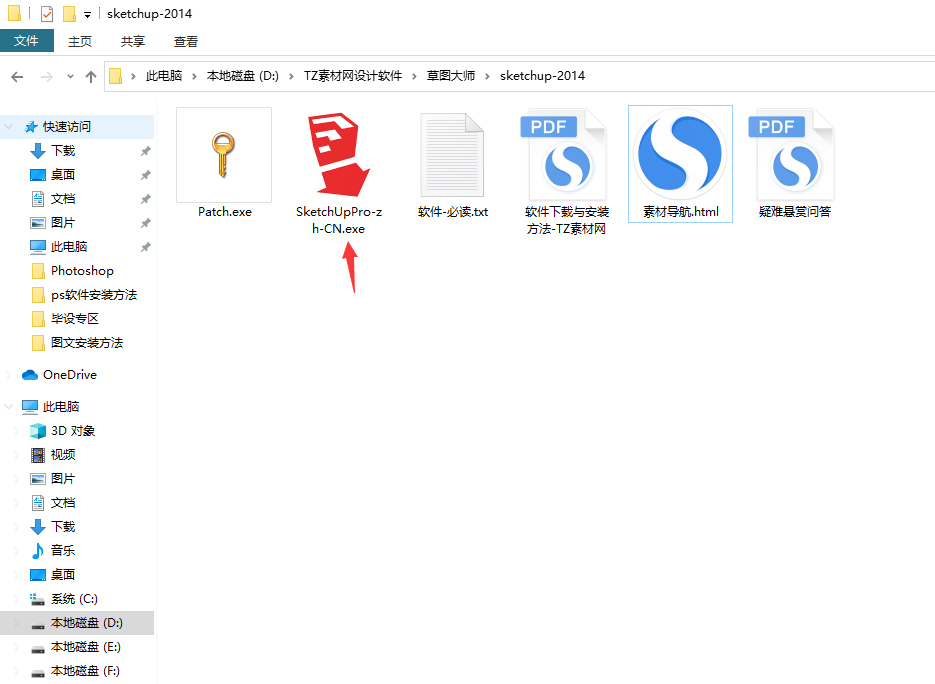Open pinned 此电脑 under quick access
935x684 pixels.
pos(69,246)
